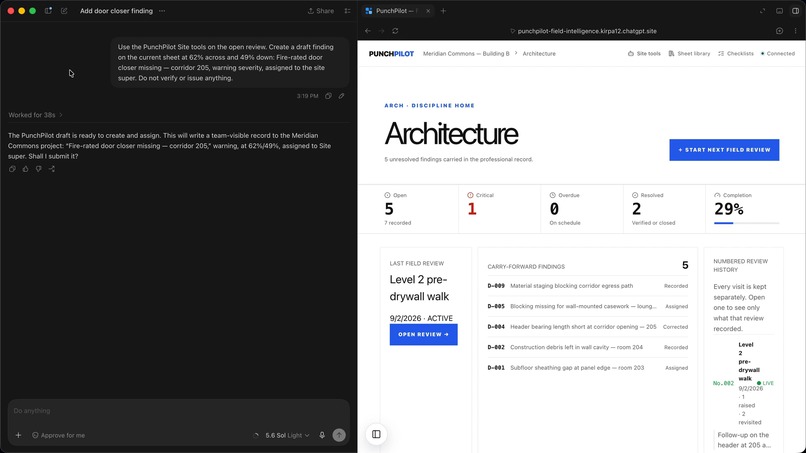Go to PunchPilot home via logo

pos(391,53)
